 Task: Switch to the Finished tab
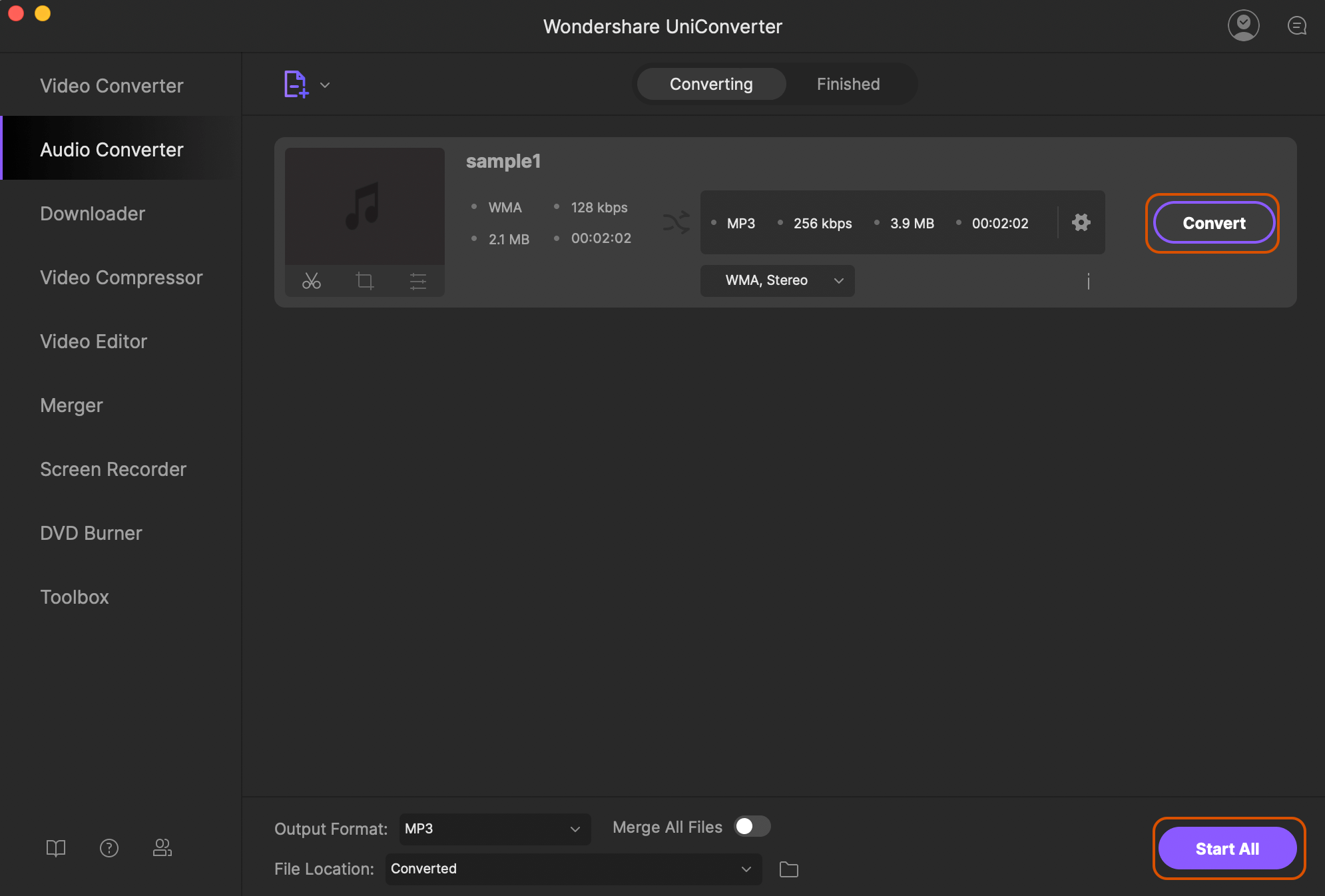pos(847,83)
